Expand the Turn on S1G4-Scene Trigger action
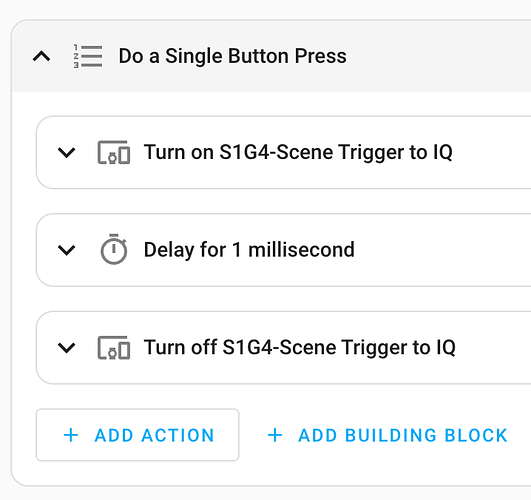531x500 pixels. pyautogui.click(x=66, y=152)
